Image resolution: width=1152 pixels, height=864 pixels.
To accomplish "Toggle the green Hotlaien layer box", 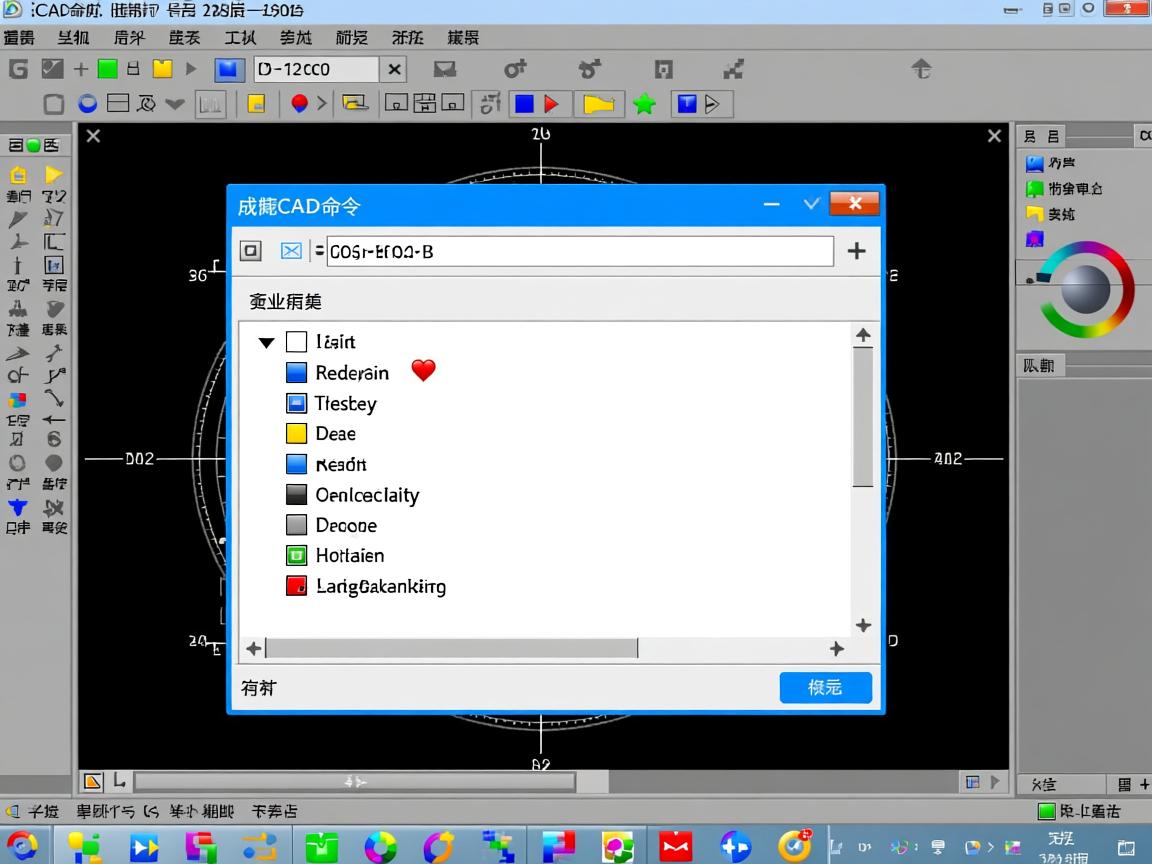I will click(296, 556).
